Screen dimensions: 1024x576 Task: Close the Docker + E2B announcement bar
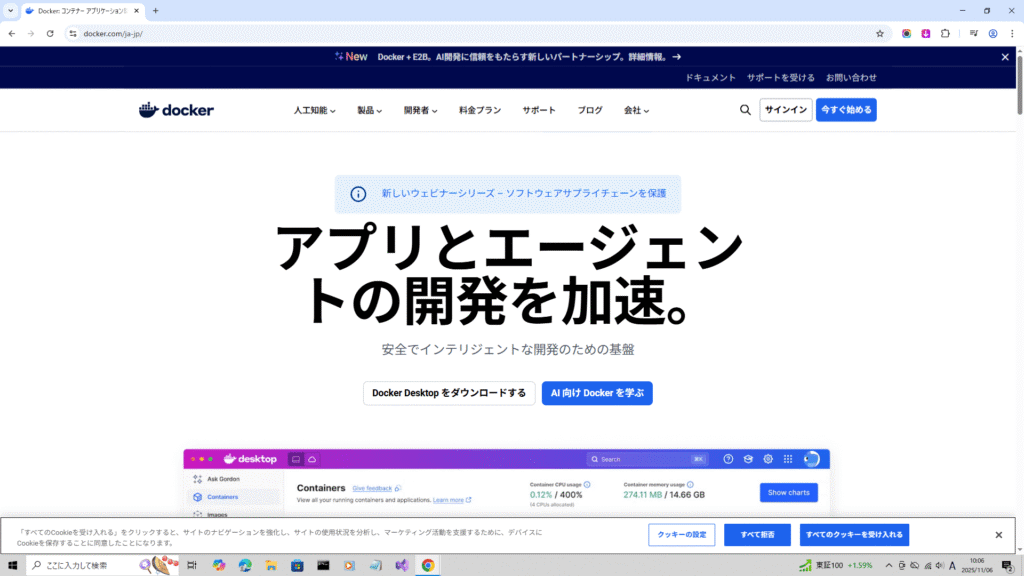coord(1005,57)
